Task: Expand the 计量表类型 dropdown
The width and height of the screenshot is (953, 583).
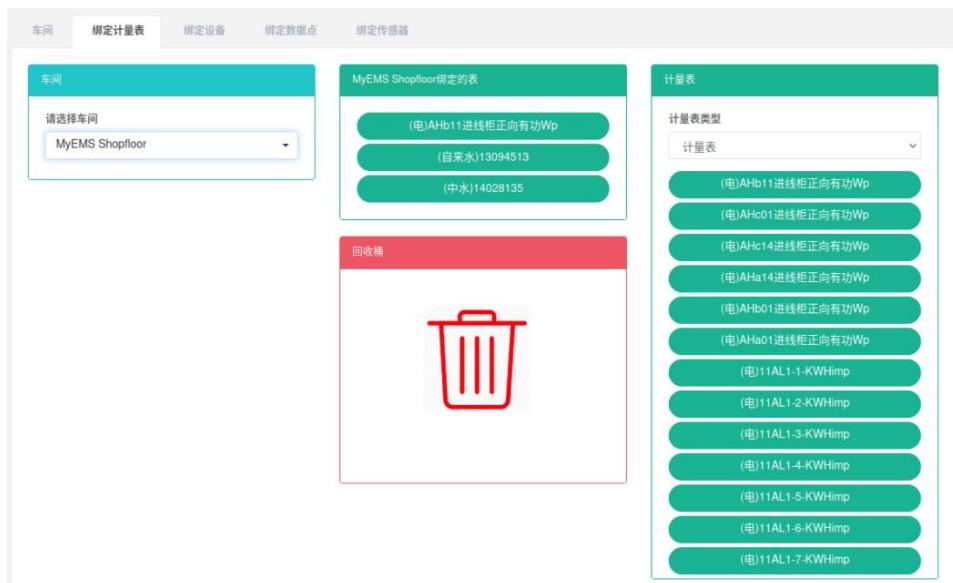Action: [x=794, y=147]
